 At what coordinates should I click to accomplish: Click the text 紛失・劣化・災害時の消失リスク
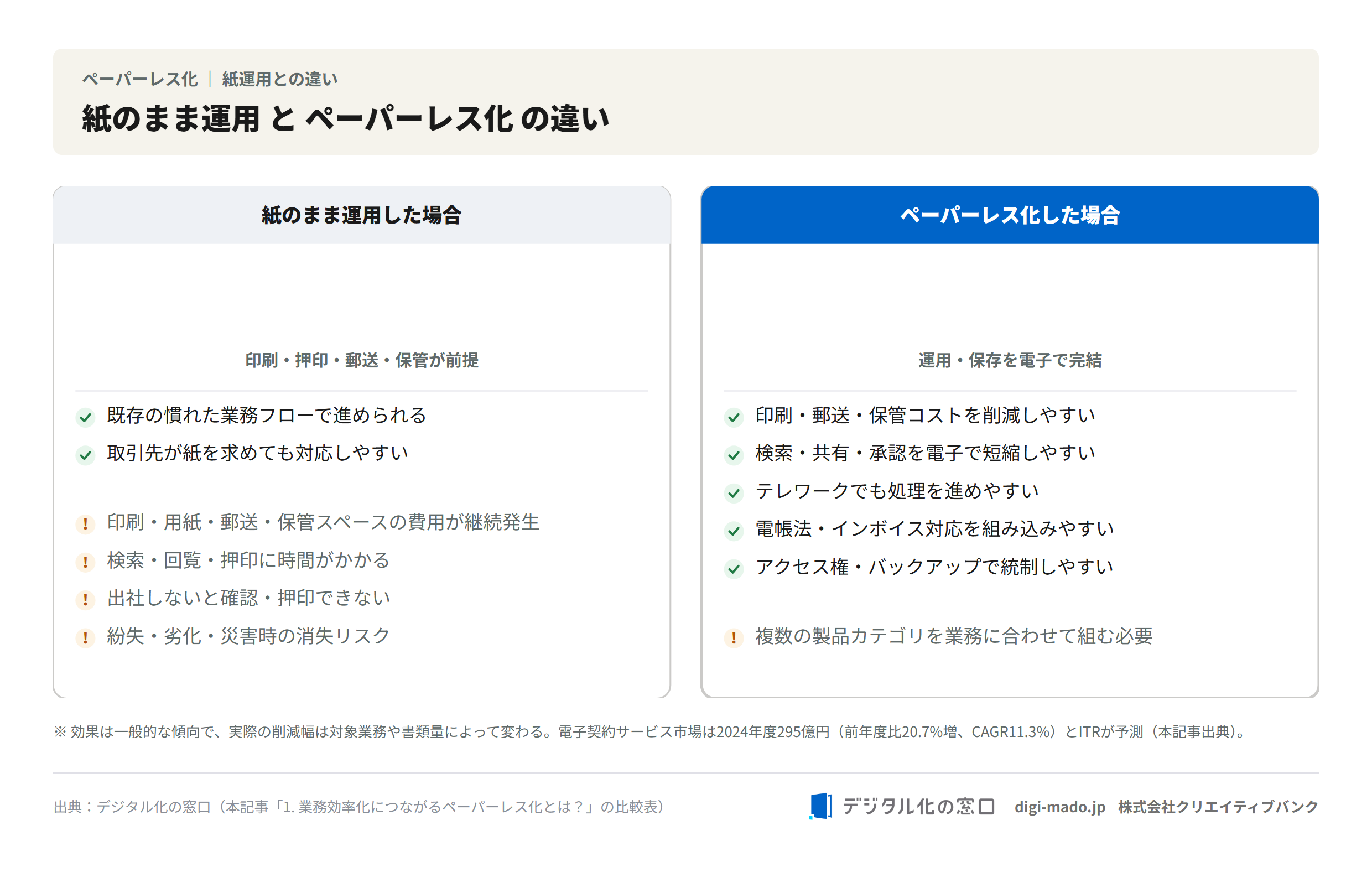tap(248, 636)
